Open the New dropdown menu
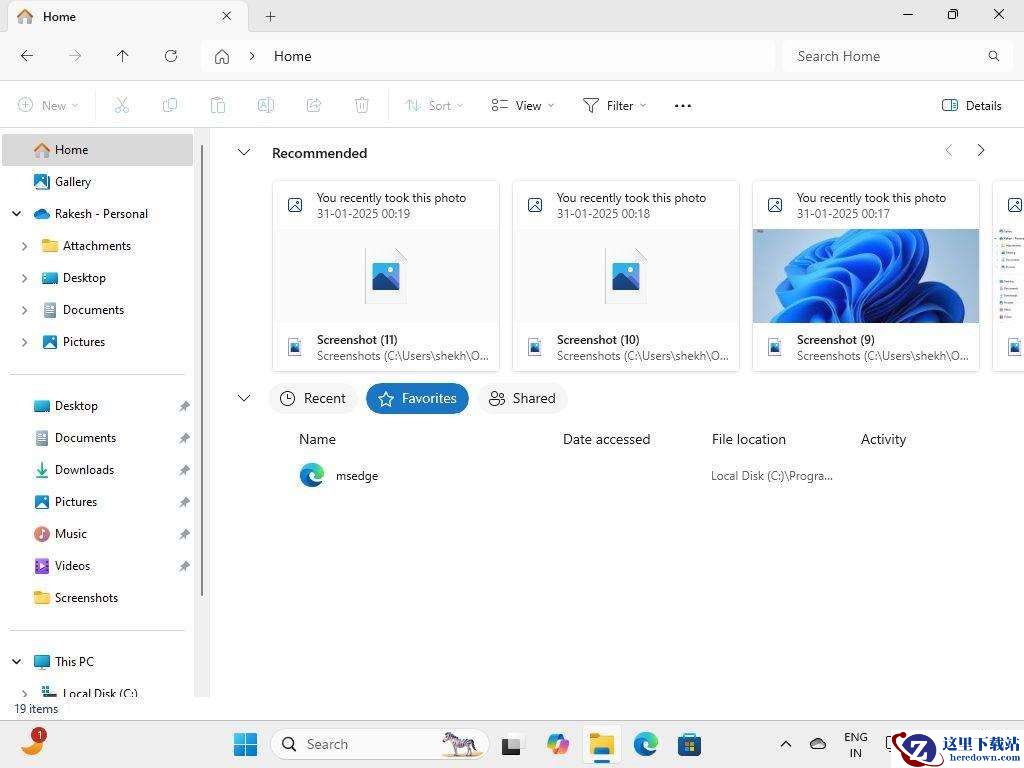The width and height of the screenshot is (1024, 768). [x=48, y=105]
